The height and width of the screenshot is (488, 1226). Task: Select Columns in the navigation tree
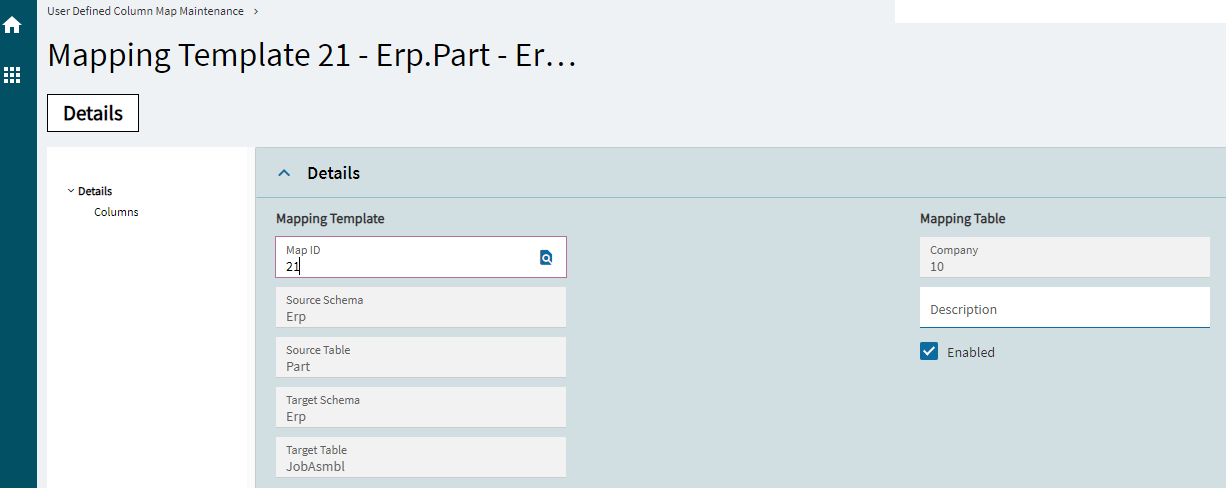click(116, 212)
